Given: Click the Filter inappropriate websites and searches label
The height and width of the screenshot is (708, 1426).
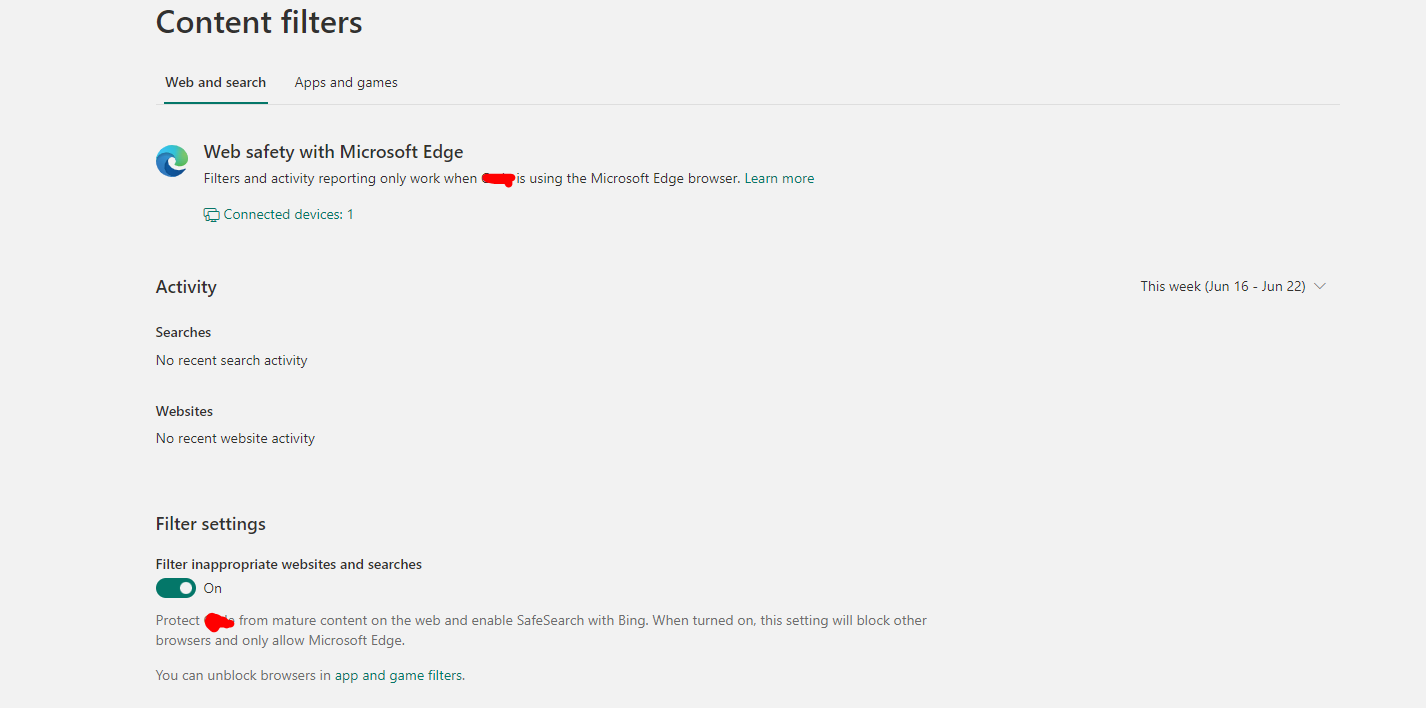Looking at the screenshot, I should (x=289, y=565).
